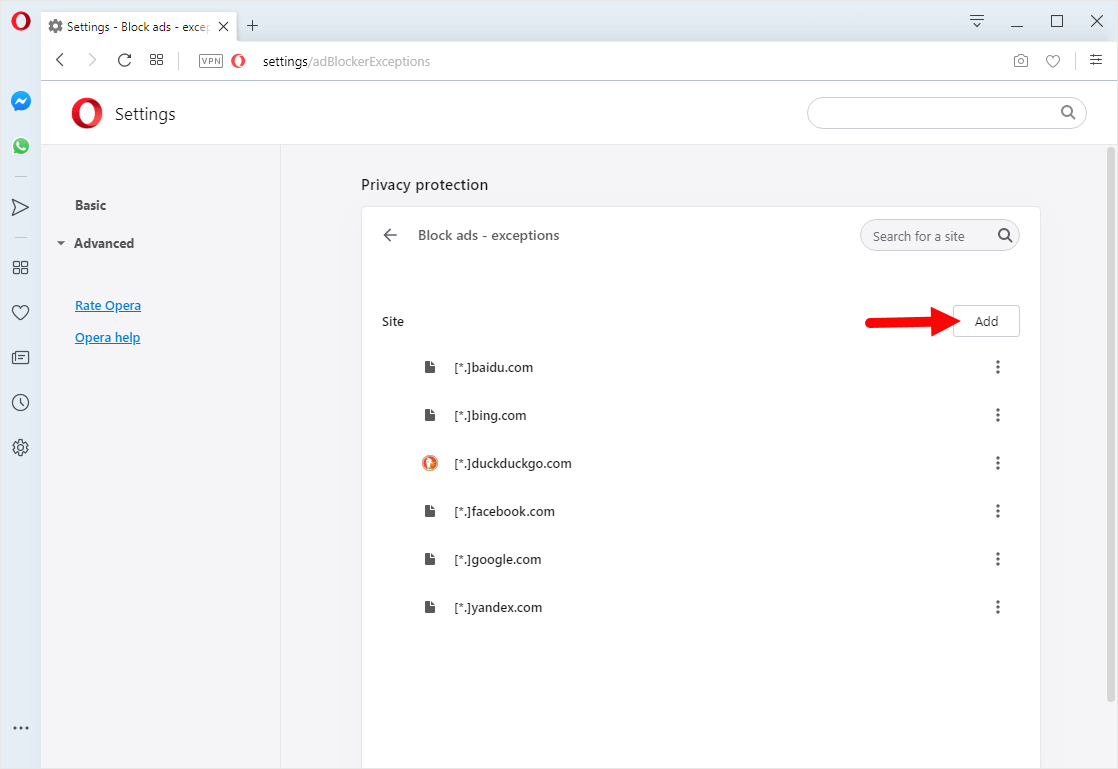Open more actions for yandex.com
1118x769 pixels.
[x=998, y=607]
